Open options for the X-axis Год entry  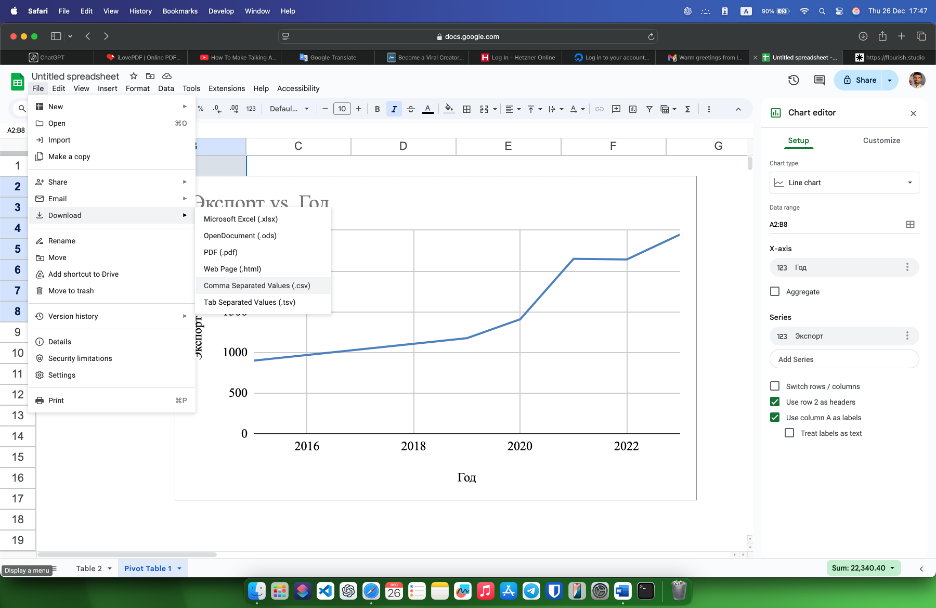pyautogui.click(x=907, y=267)
